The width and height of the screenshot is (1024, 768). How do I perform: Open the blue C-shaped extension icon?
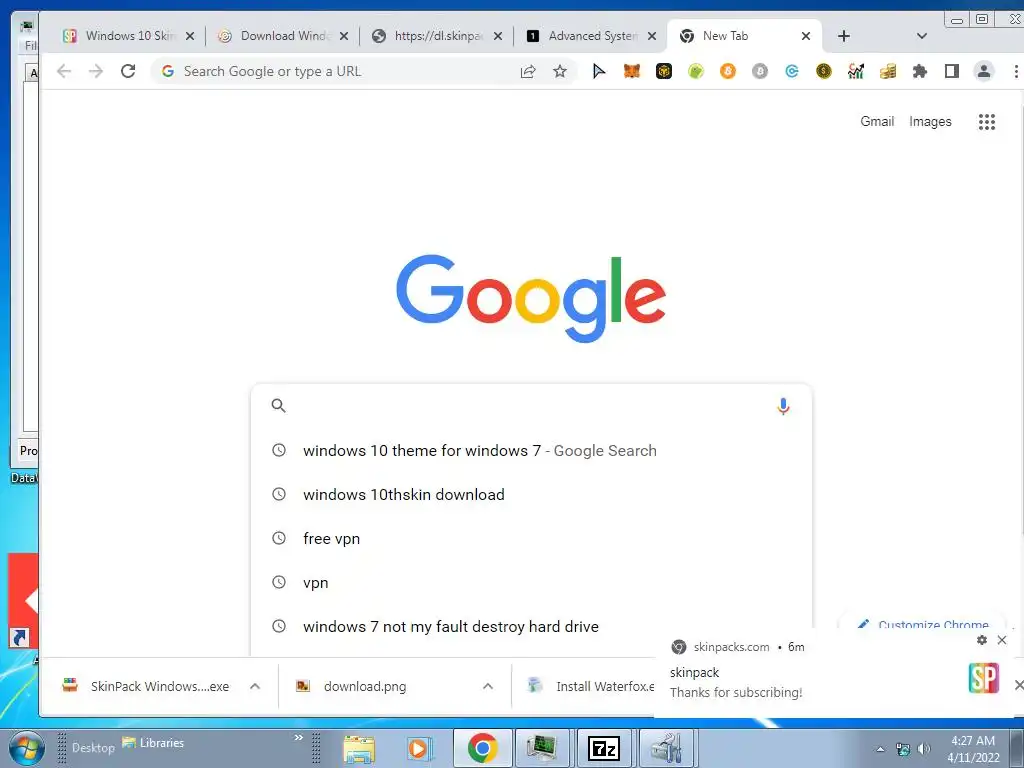[x=792, y=71]
